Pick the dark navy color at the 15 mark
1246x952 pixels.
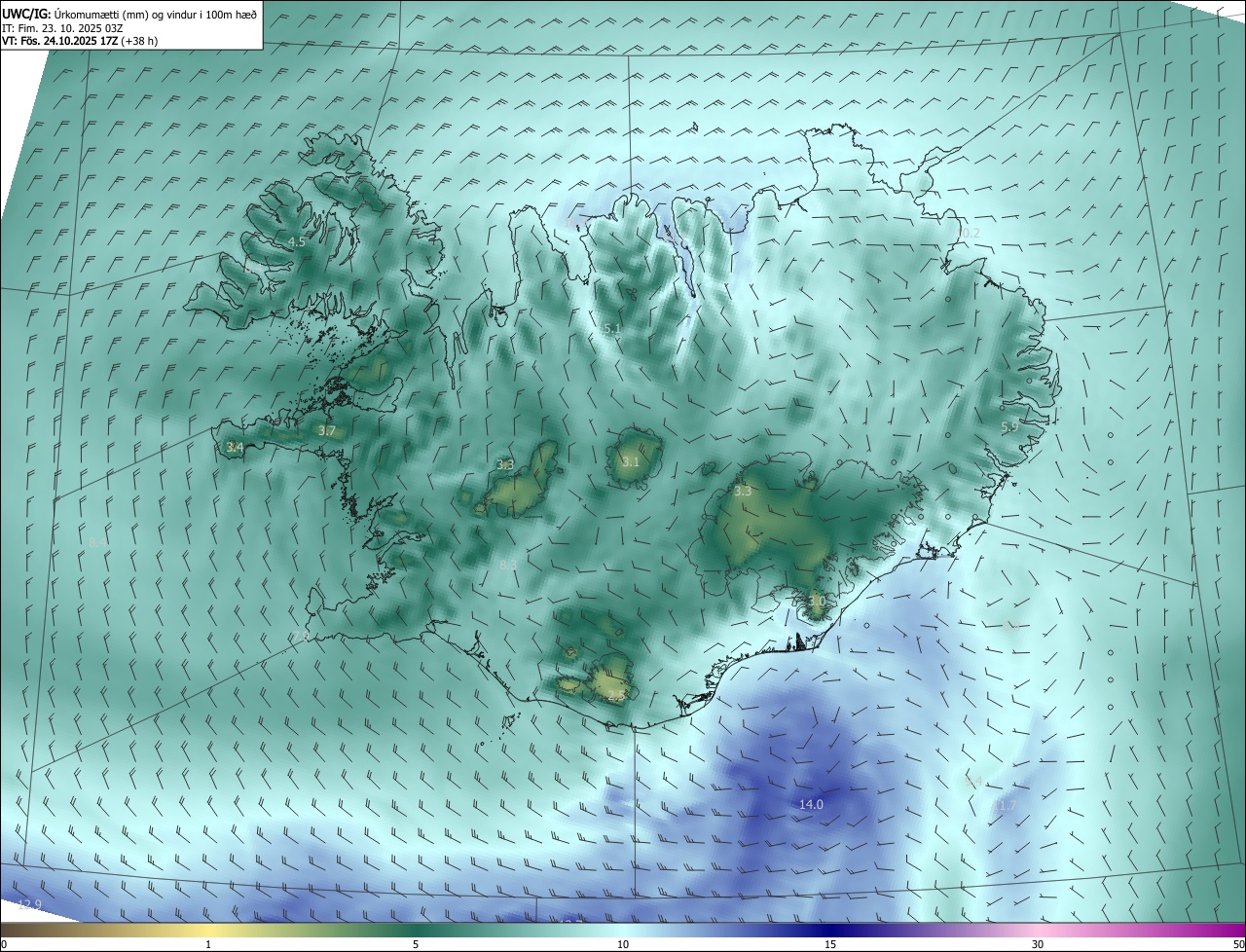(x=830, y=930)
